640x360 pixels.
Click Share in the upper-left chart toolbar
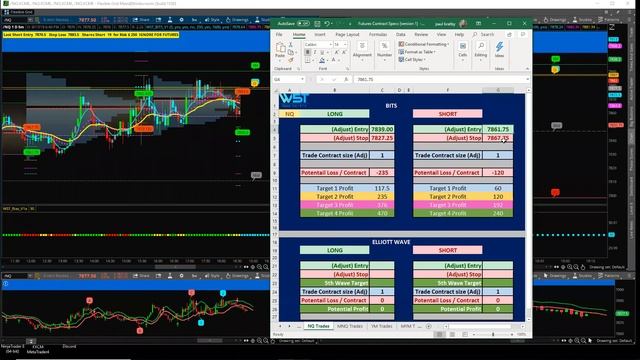coord(141,20)
